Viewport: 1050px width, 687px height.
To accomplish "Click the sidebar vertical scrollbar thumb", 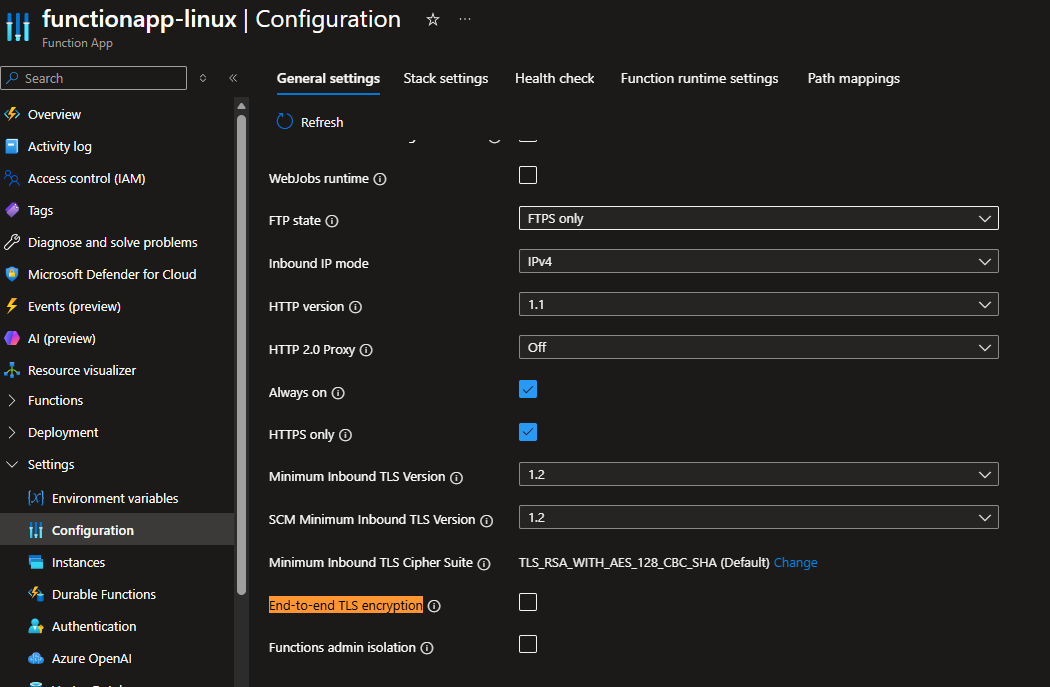I will coord(242,355).
